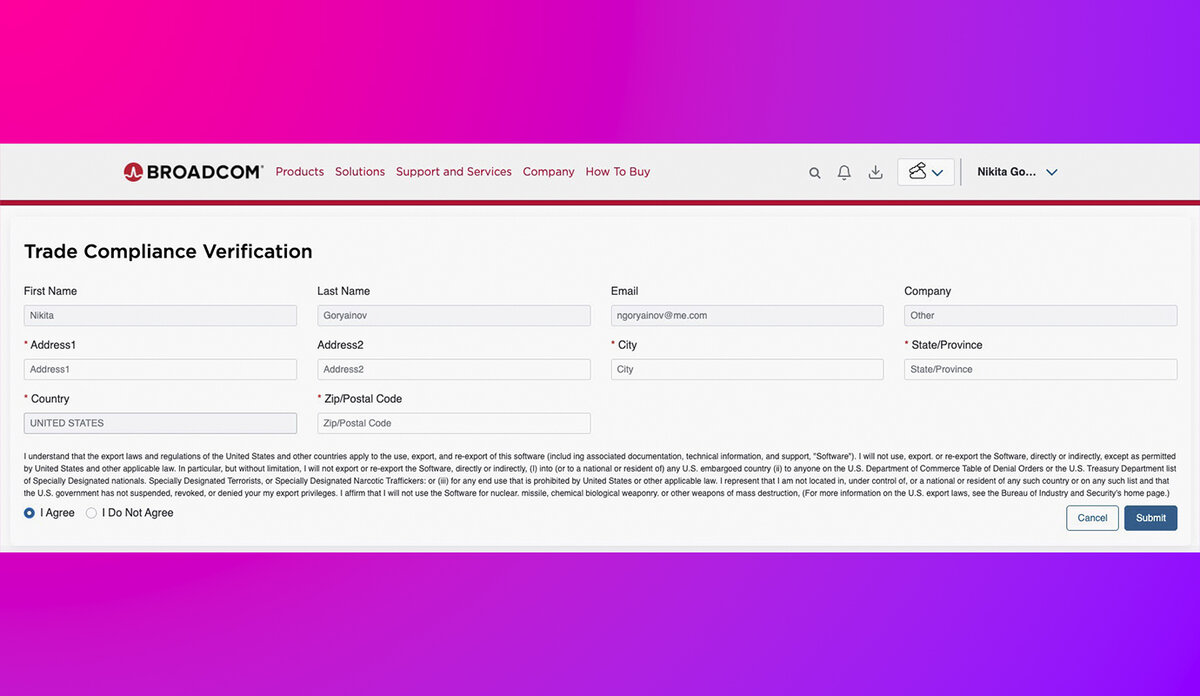Open the How To Buy menu
The width and height of the screenshot is (1200, 696).
[618, 172]
